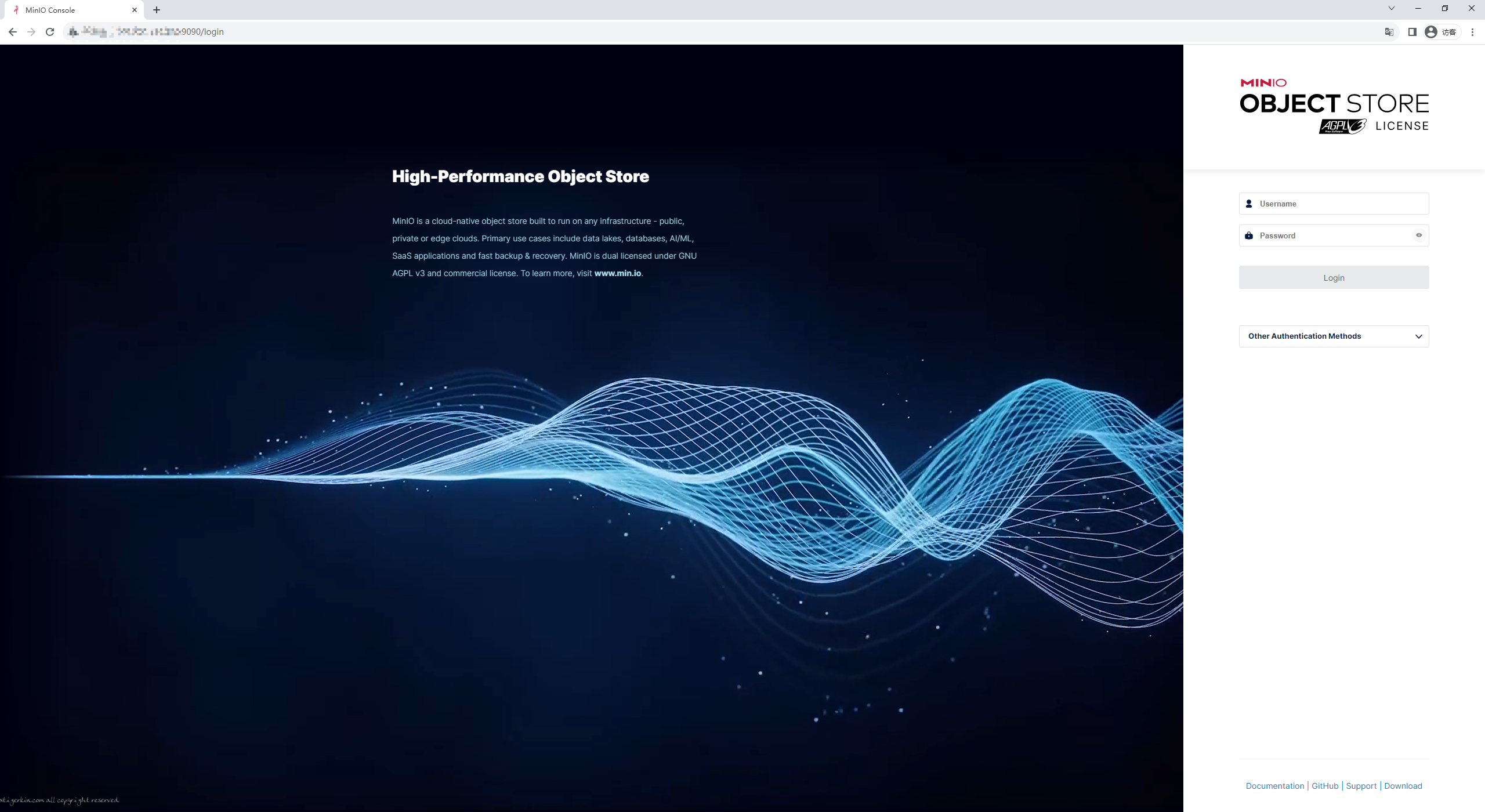Screen dimensions: 1485x812
Task: Click the browser back arrow
Action: pos(13,32)
